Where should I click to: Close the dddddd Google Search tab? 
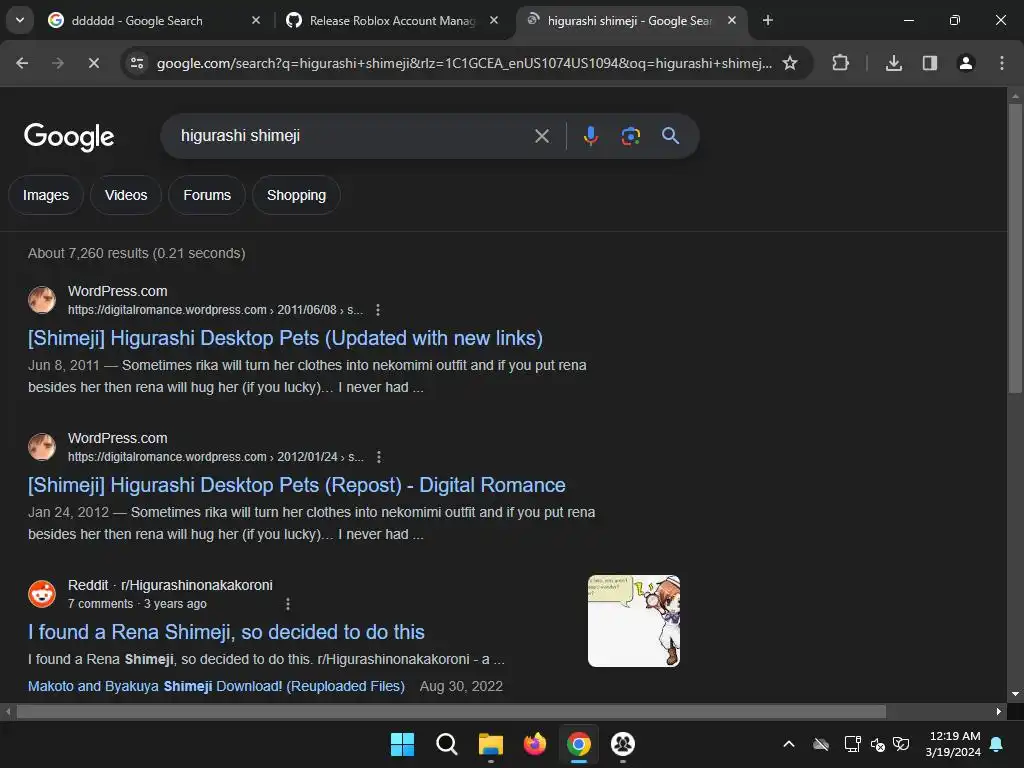(x=256, y=20)
